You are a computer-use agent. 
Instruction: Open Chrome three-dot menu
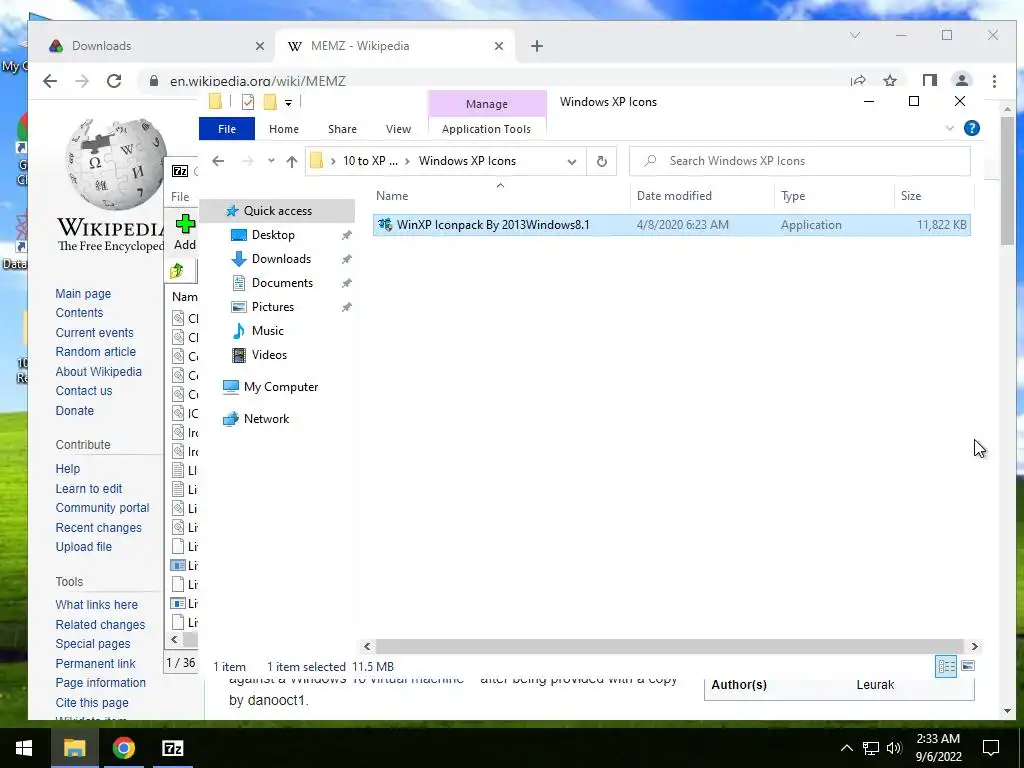pyautogui.click(x=994, y=81)
